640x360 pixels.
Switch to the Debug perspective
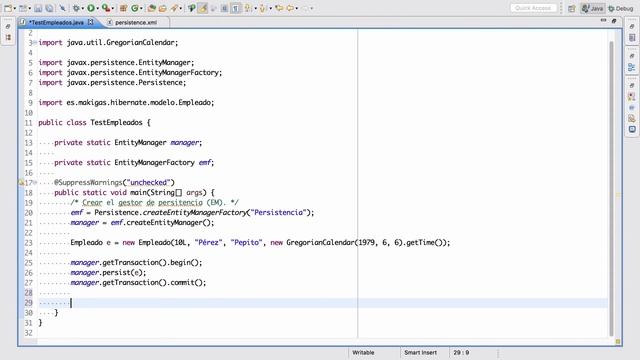pyautogui.click(x=621, y=8)
